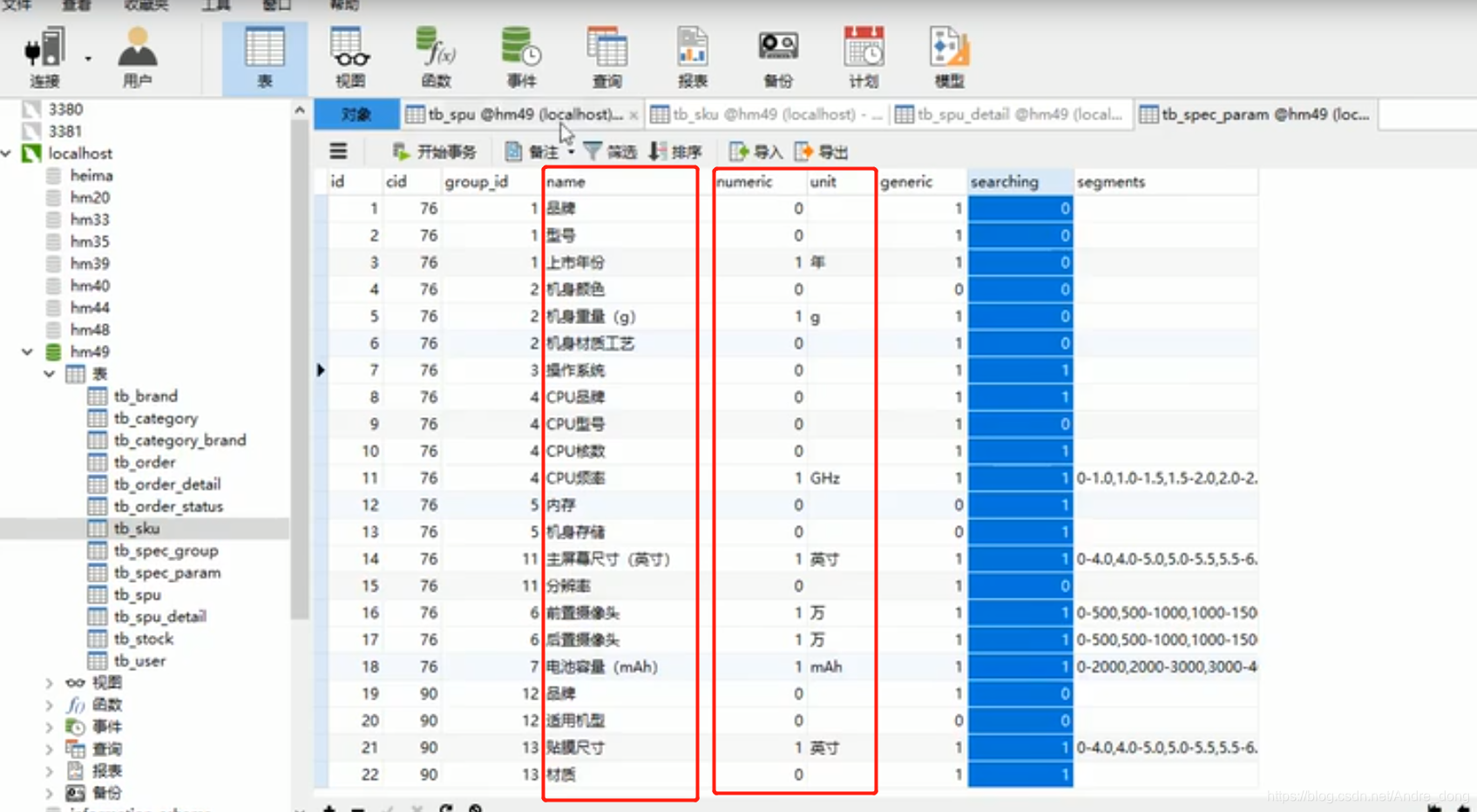Viewport: 1477px width, 812px height.
Task: Toggle the 排序 sorting option
Action: pos(677,151)
